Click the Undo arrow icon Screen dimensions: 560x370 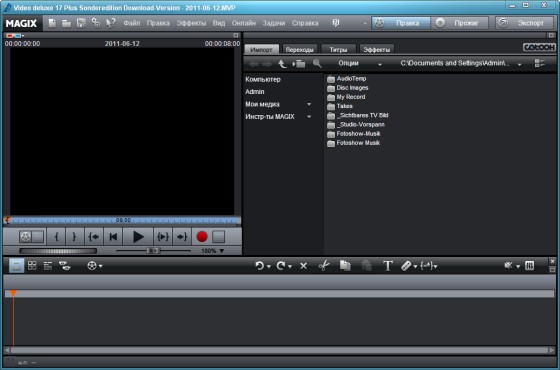coord(259,266)
